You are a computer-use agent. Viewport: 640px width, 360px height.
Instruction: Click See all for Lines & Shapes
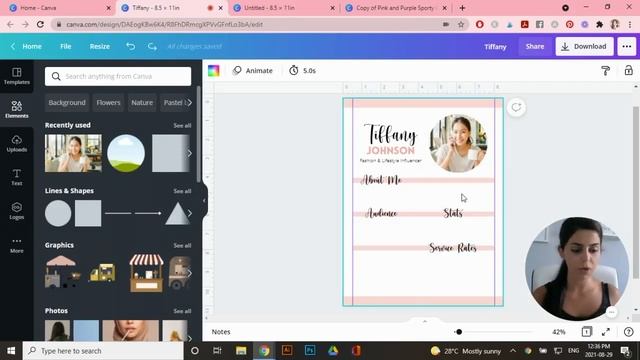pos(182,191)
